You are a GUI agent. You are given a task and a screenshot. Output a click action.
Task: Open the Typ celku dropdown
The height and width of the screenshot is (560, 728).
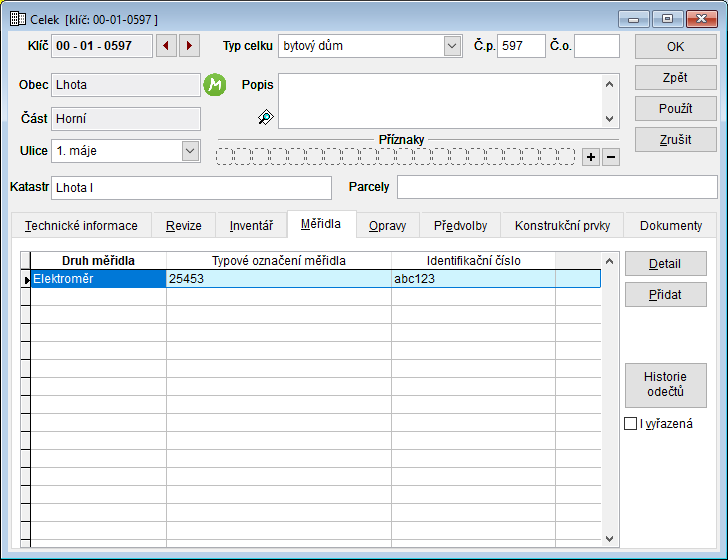(452, 46)
